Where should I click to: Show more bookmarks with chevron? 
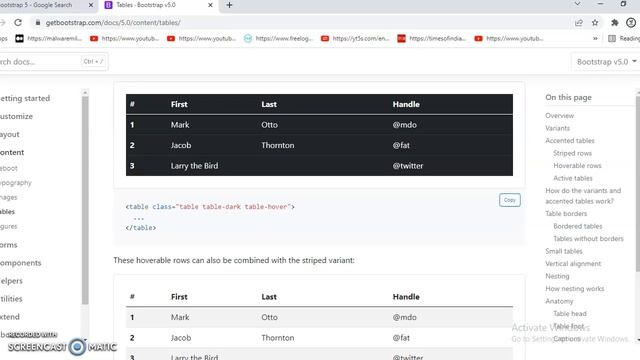(x=595, y=38)
